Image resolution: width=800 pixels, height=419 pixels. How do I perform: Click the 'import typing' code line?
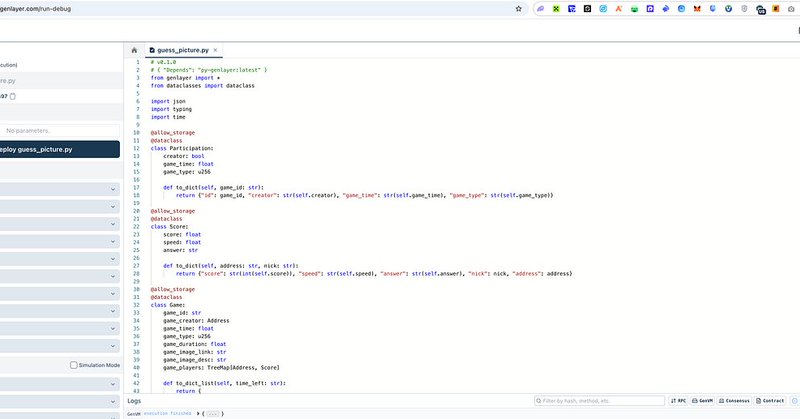click(x=171, y=109)
